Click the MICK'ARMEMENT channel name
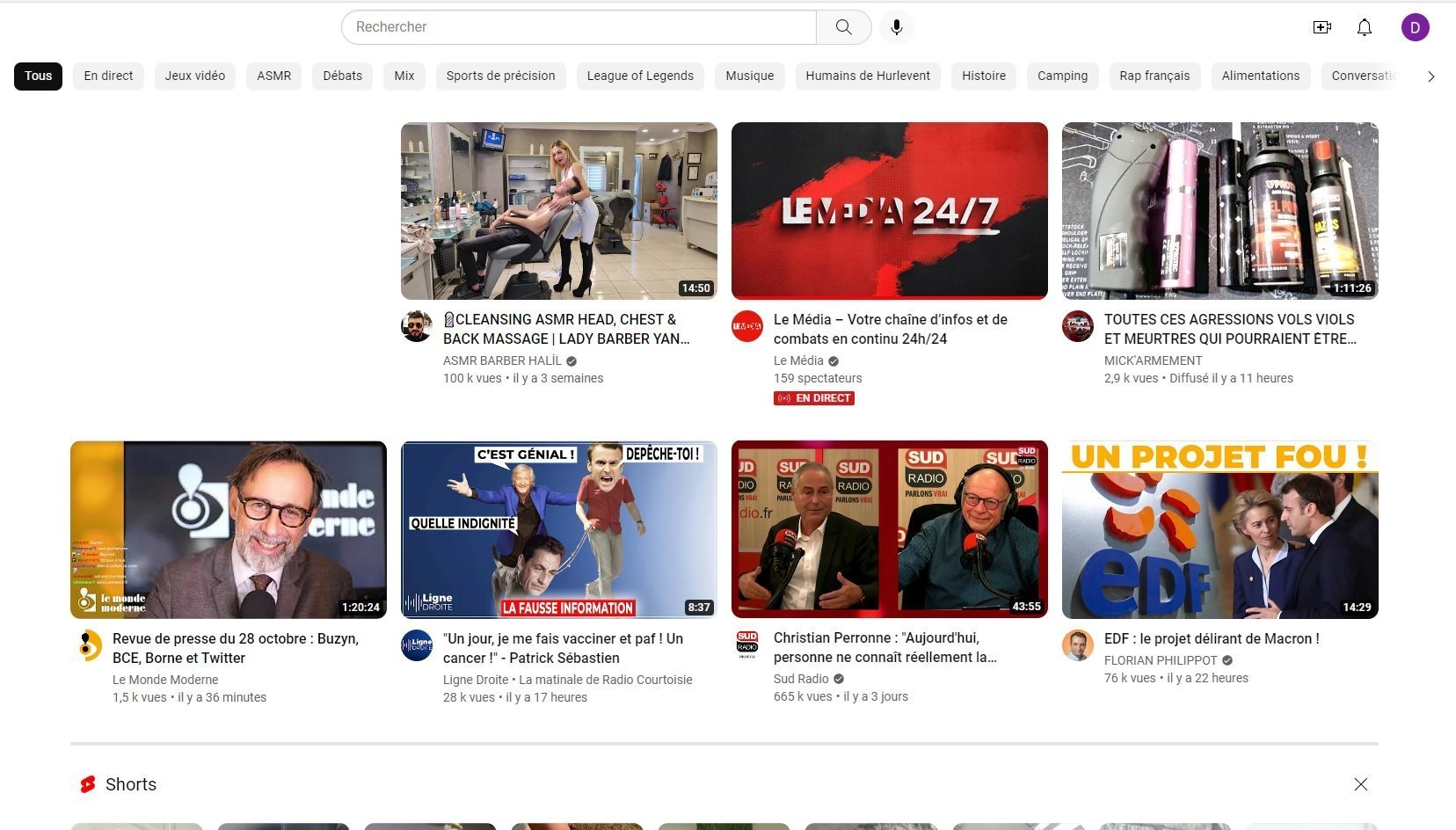This screenshot has height=830, width=1456. point(1153,360)
